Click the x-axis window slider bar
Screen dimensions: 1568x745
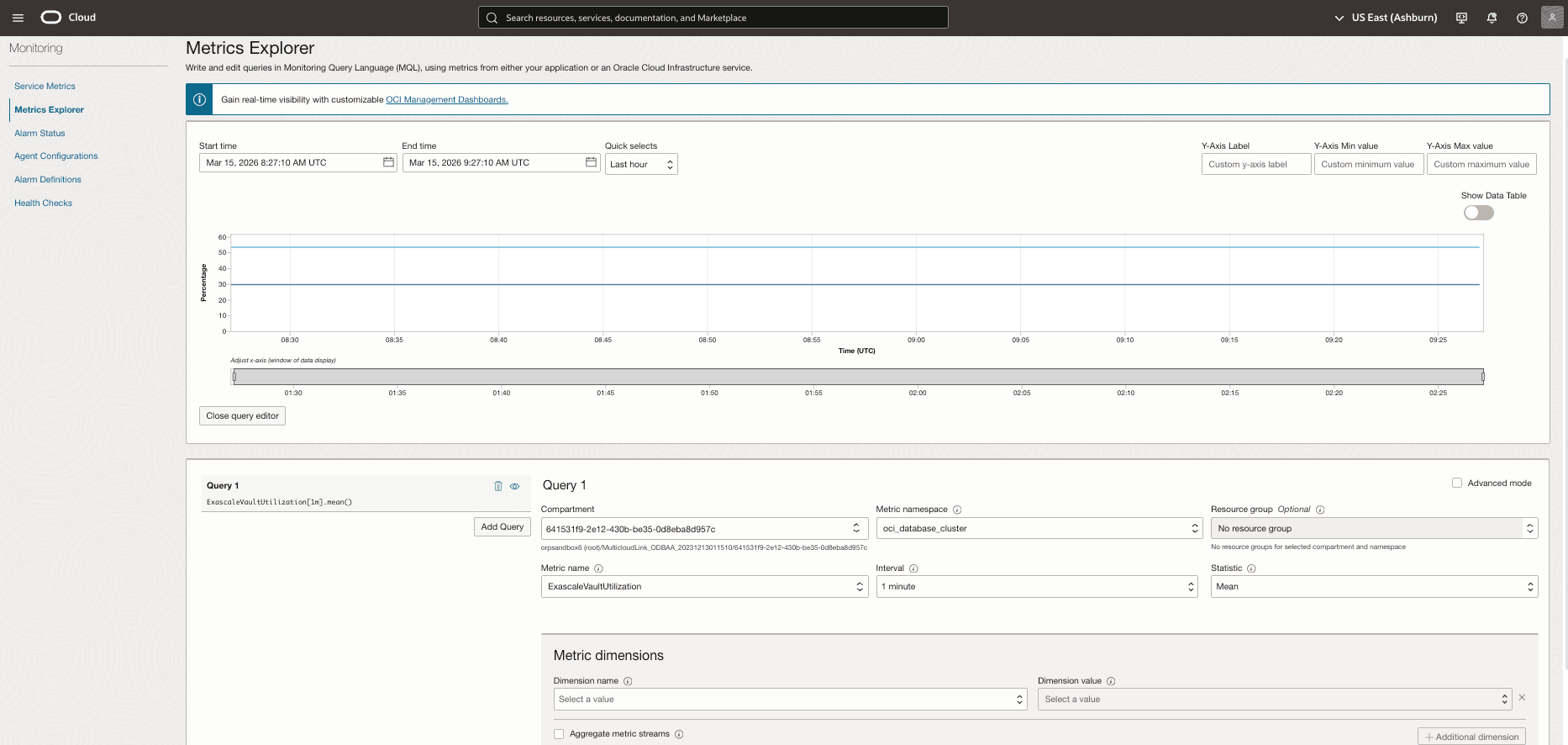point(858,377)
